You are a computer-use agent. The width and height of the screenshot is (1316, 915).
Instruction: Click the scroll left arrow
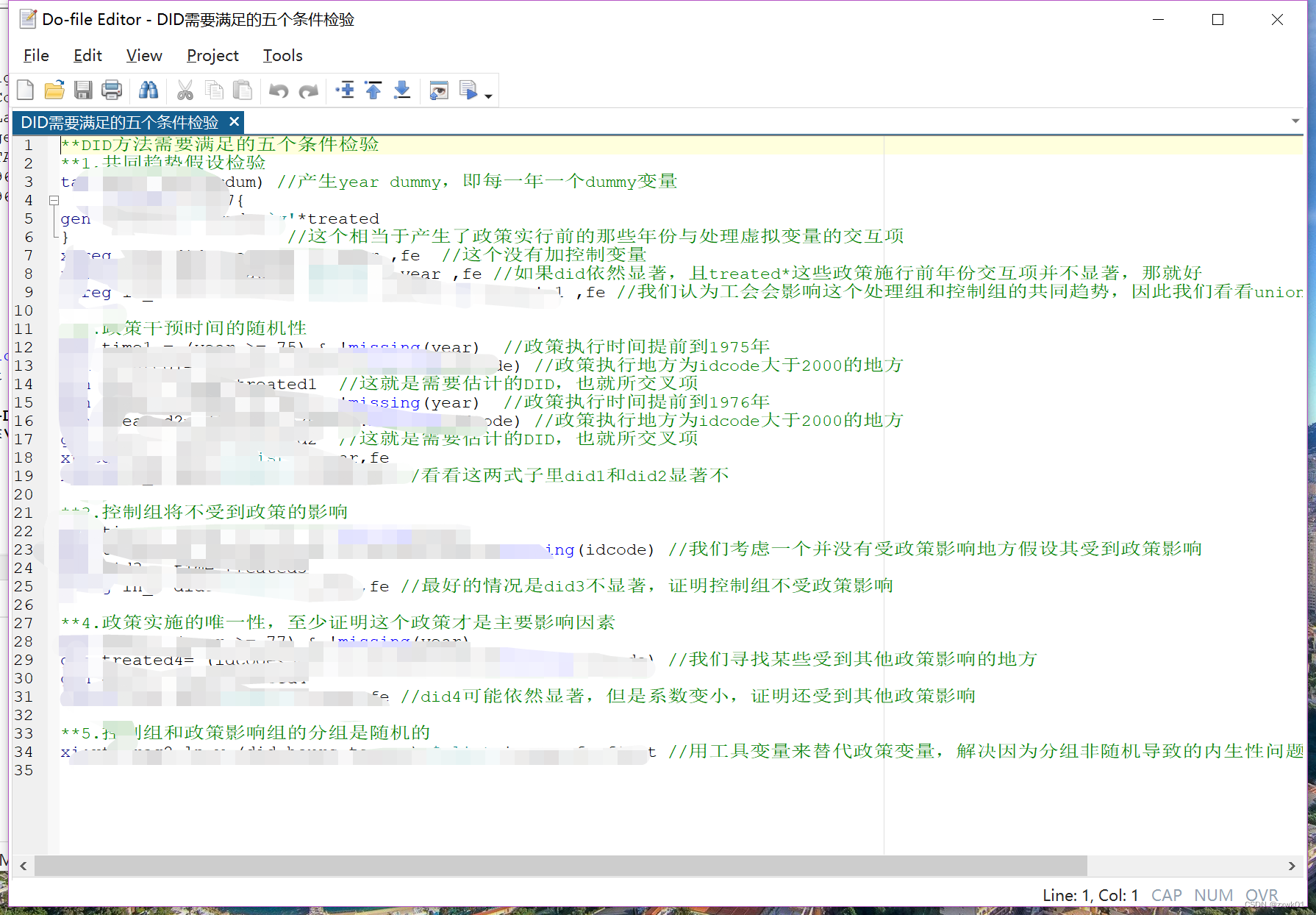coord(24,866)
